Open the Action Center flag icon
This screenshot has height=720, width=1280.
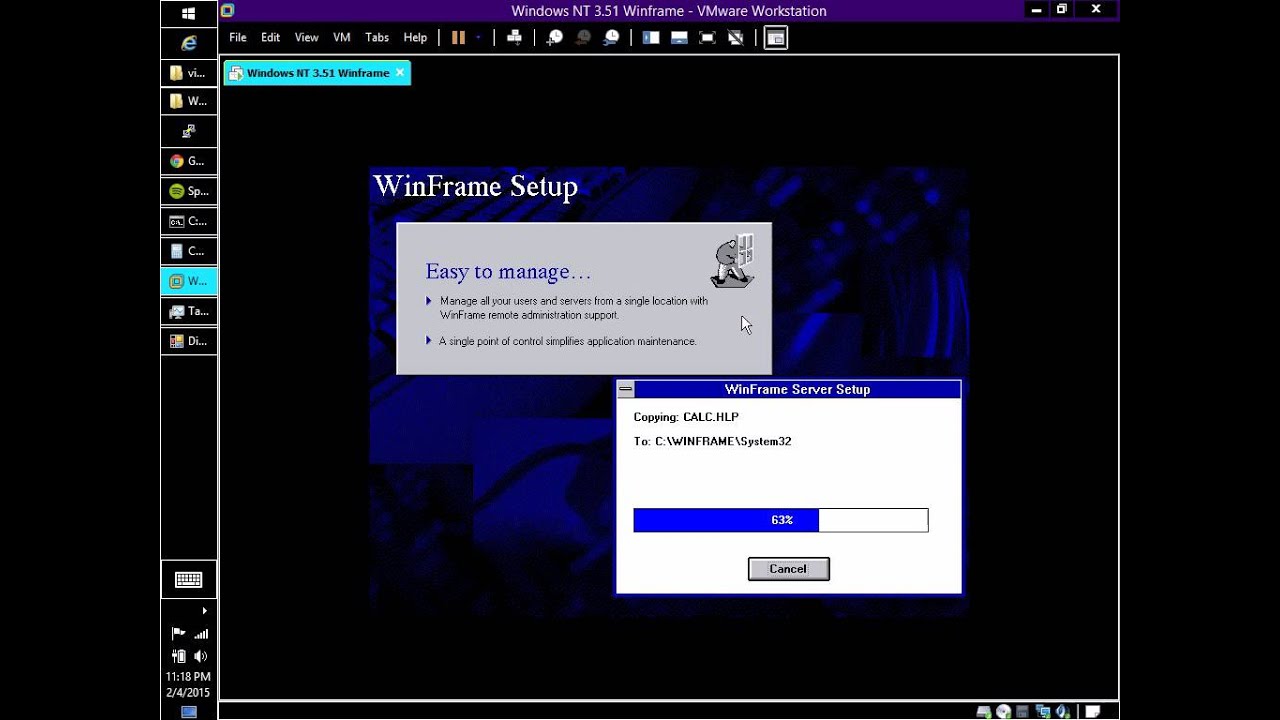[x=178, y=633]
